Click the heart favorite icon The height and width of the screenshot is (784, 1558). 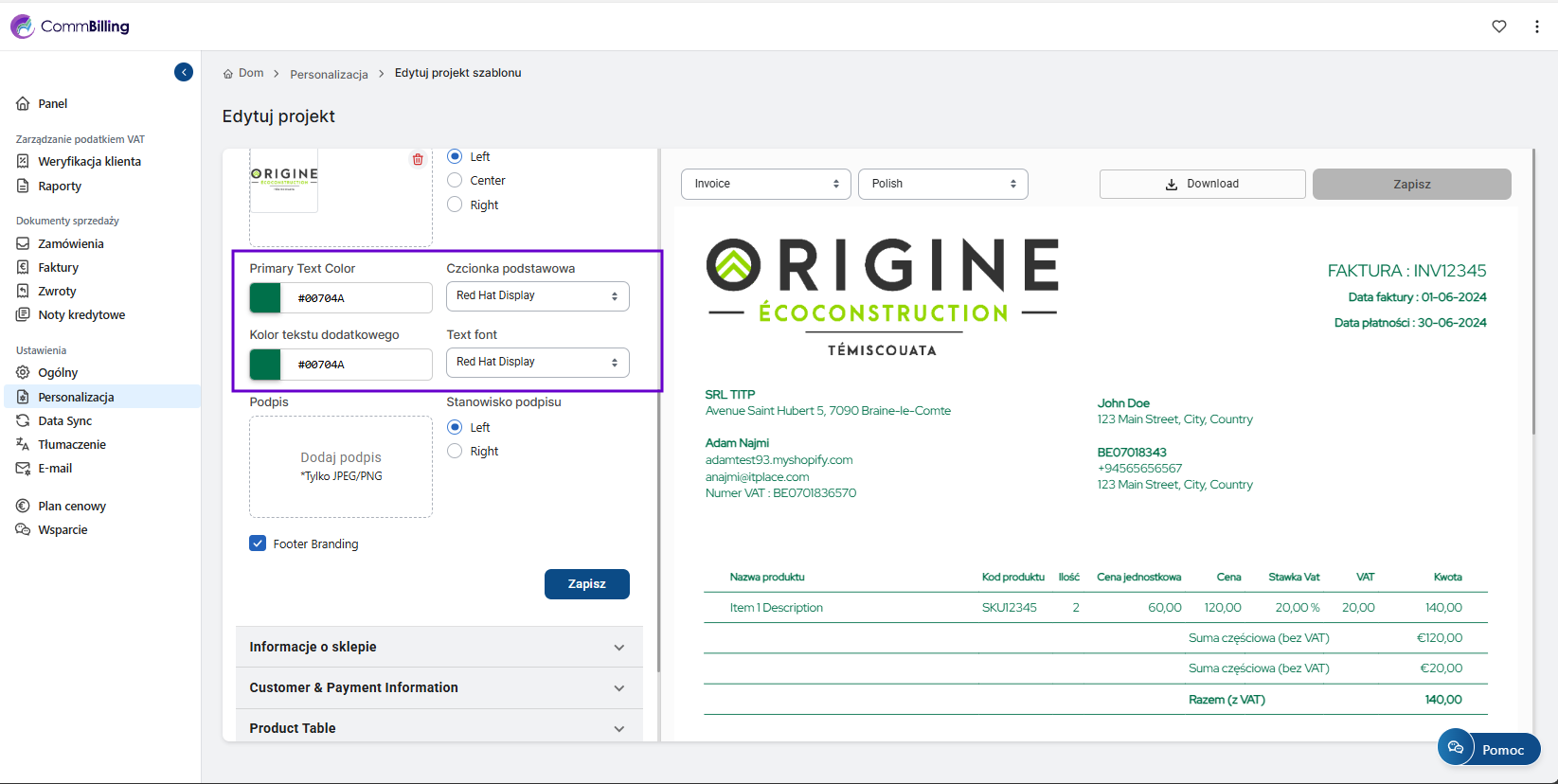point(1499,27)
